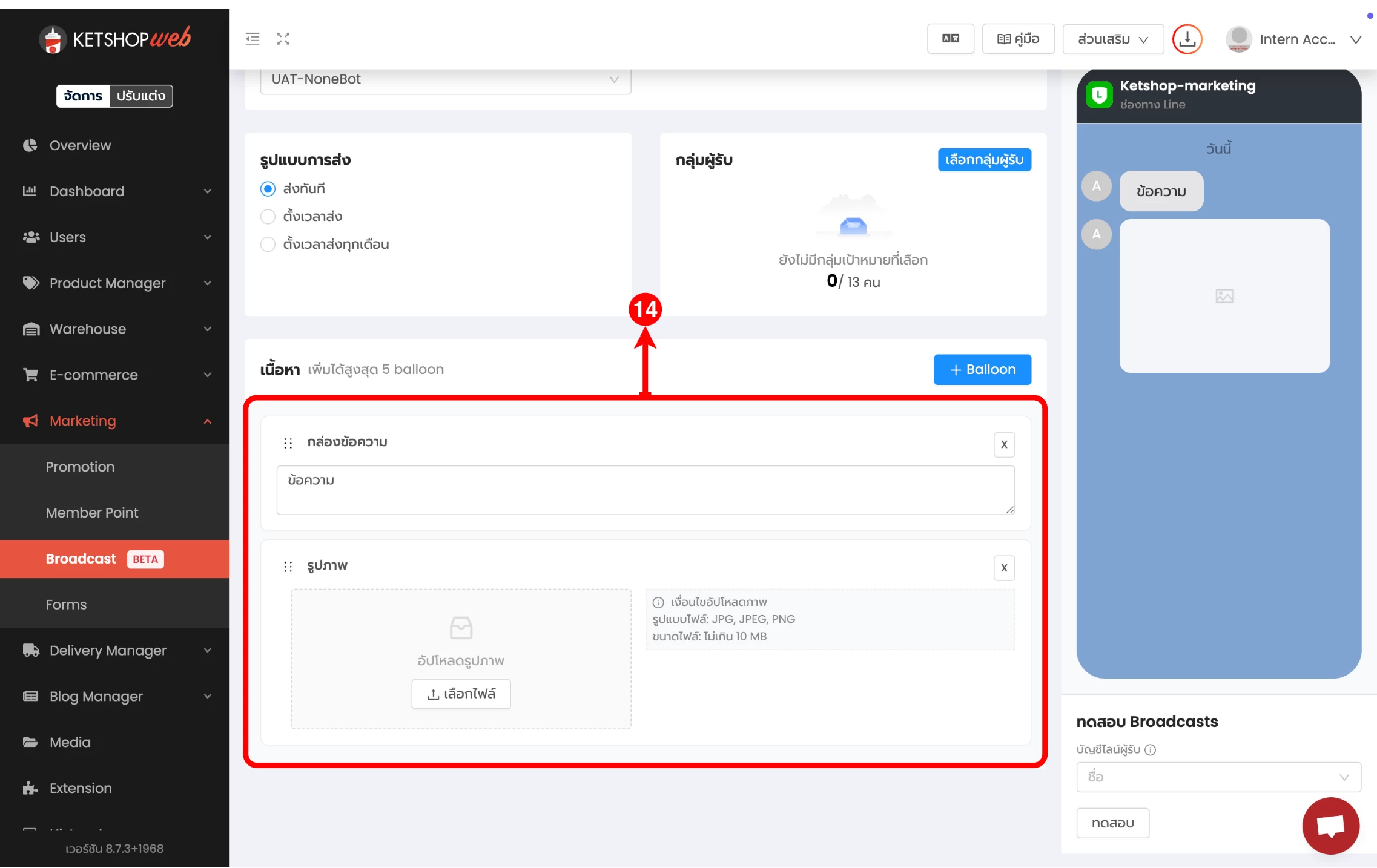The height and width of the screenshot is (868, 1377).
Task: Select the monthly scheduled send radio option
Action: 268,245
